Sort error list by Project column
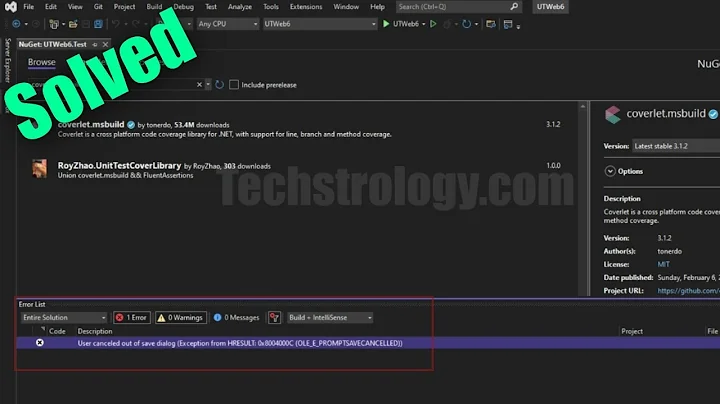 (632, 331)
